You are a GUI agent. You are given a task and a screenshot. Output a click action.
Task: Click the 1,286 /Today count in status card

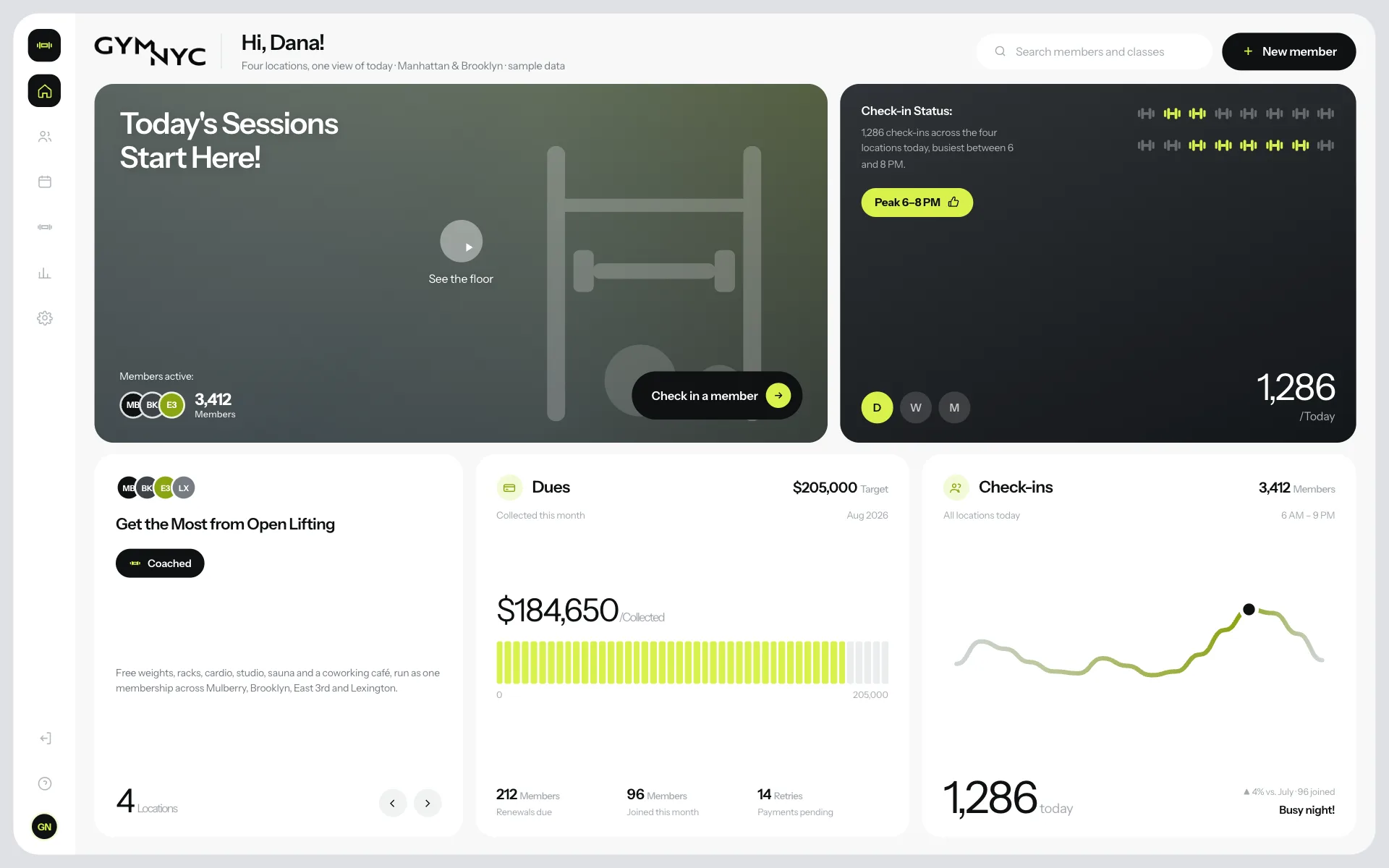coord(1296,396)
